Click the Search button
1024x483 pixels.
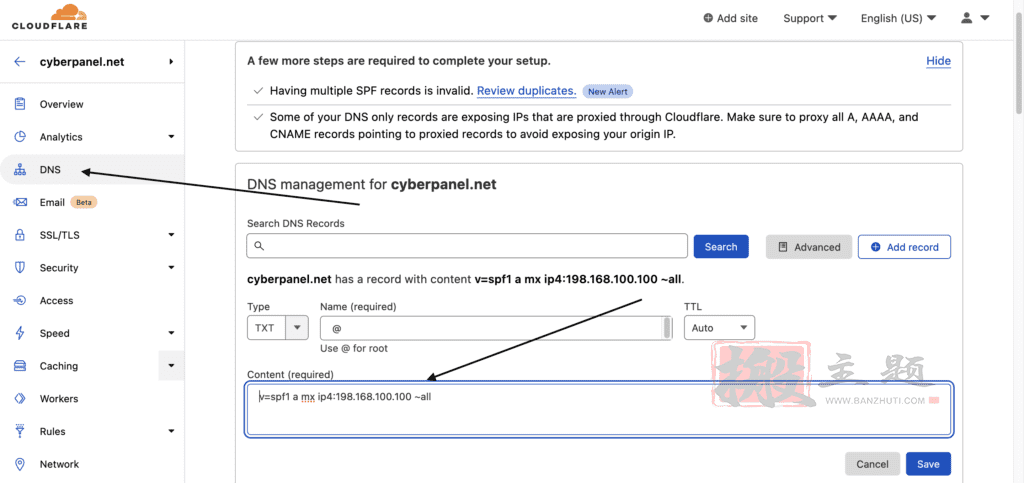pyautogui.click(x=721, y=247)
